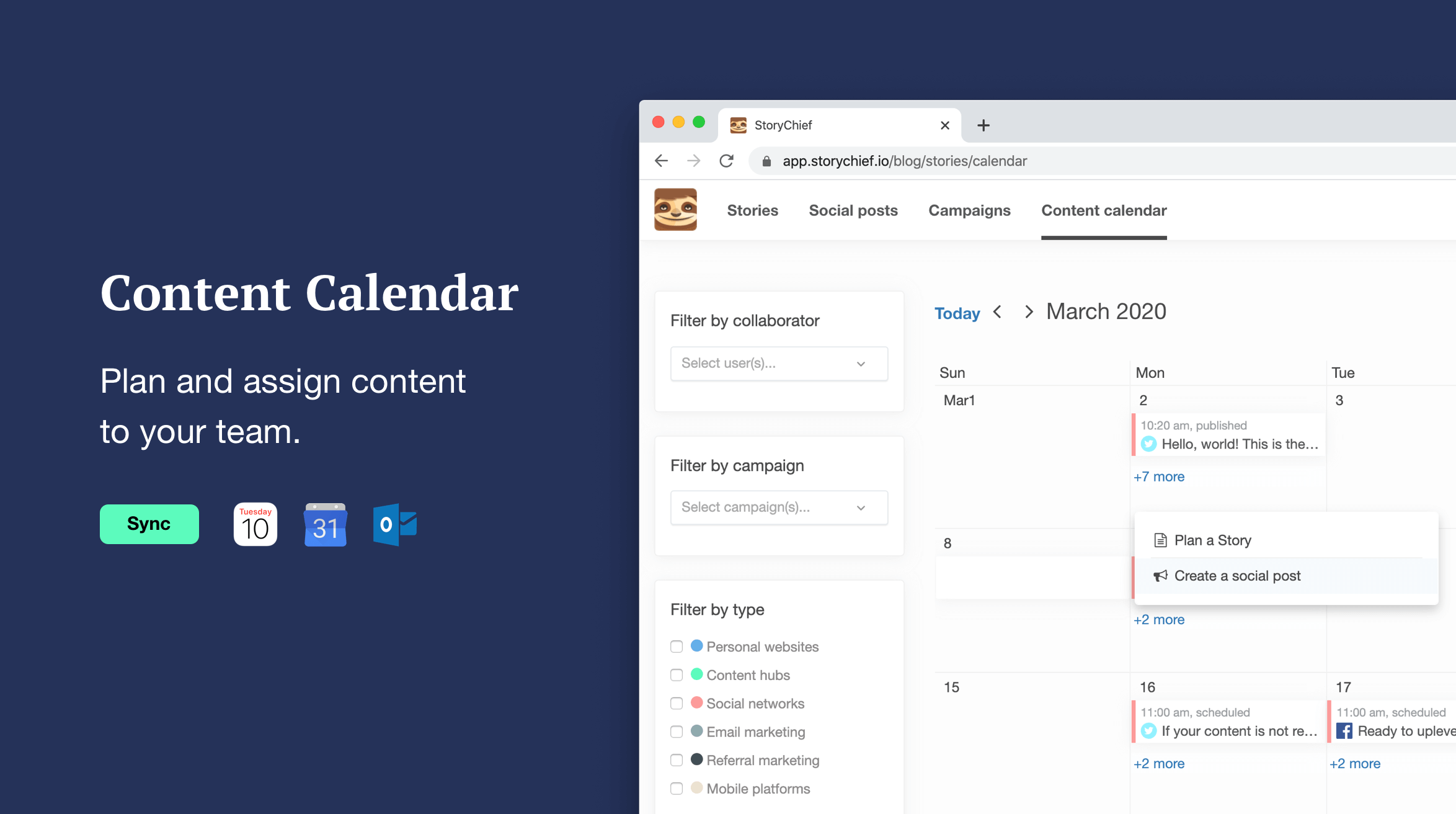Switch to Content calendar tab

tap(1104, 210)
